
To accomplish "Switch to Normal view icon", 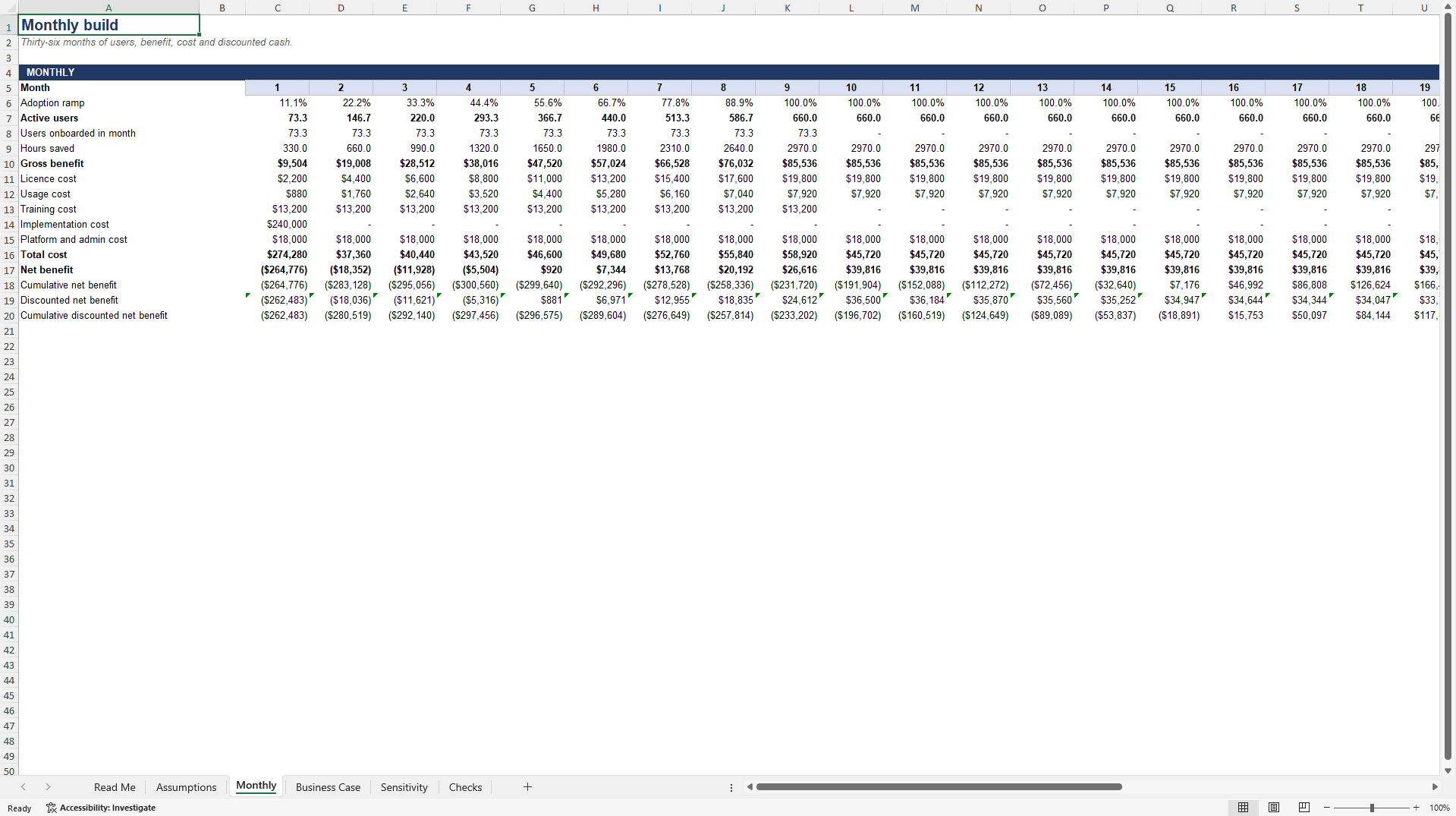I will pos(1243,808).
